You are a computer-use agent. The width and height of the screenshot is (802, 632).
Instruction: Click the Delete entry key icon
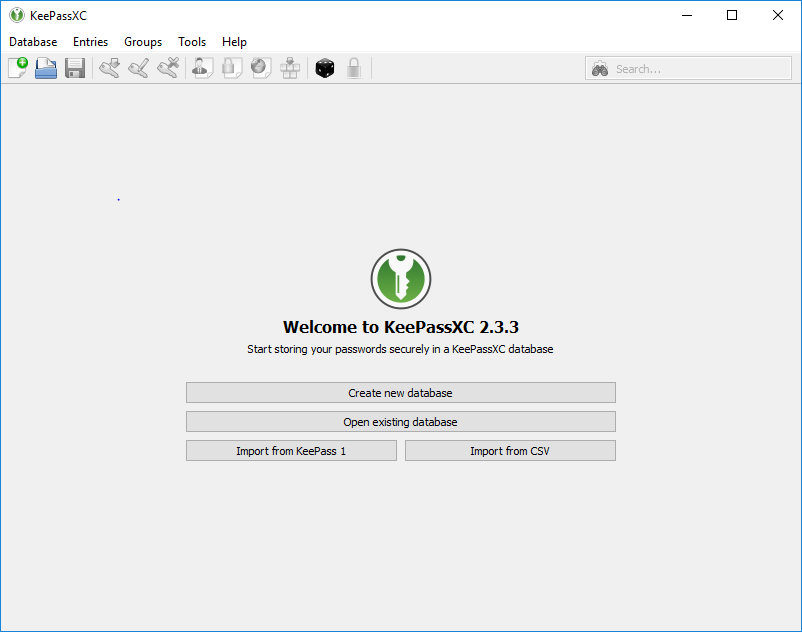point(168,68)
